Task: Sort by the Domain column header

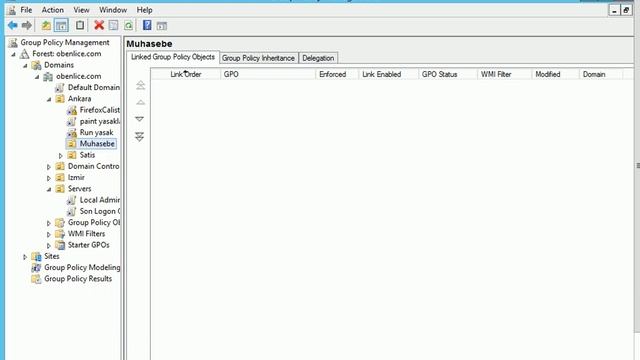Action: coord(601,74)
